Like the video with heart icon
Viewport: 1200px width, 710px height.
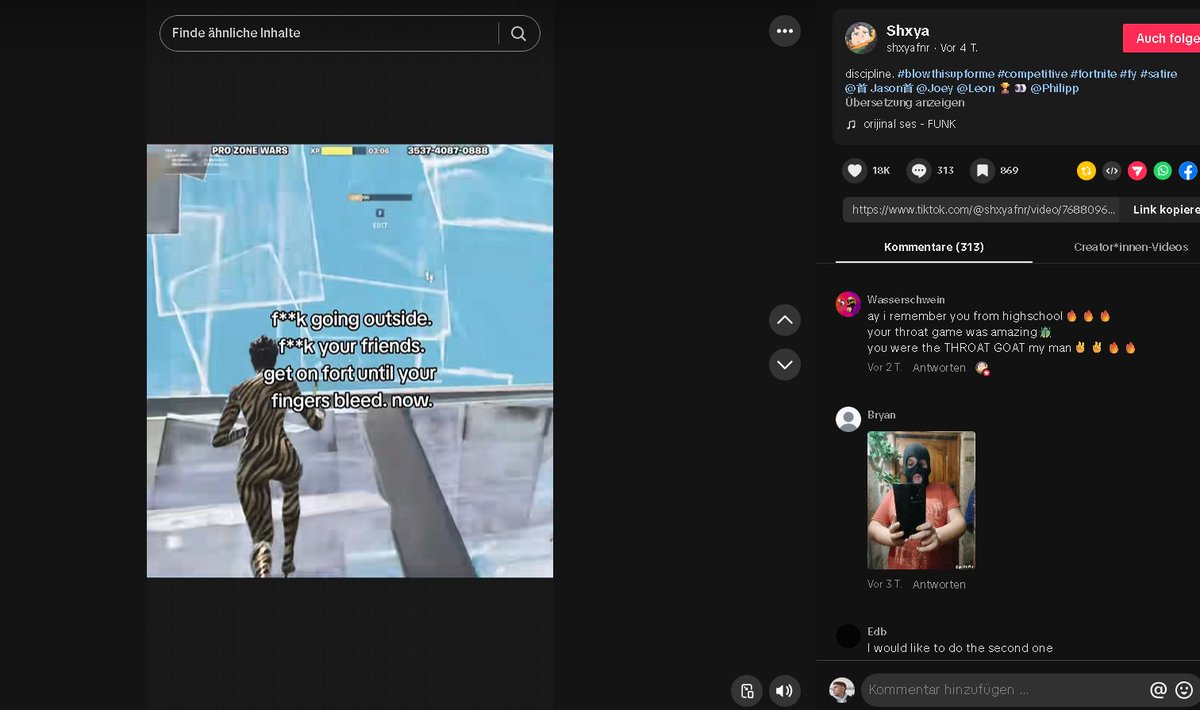(854, 171)
